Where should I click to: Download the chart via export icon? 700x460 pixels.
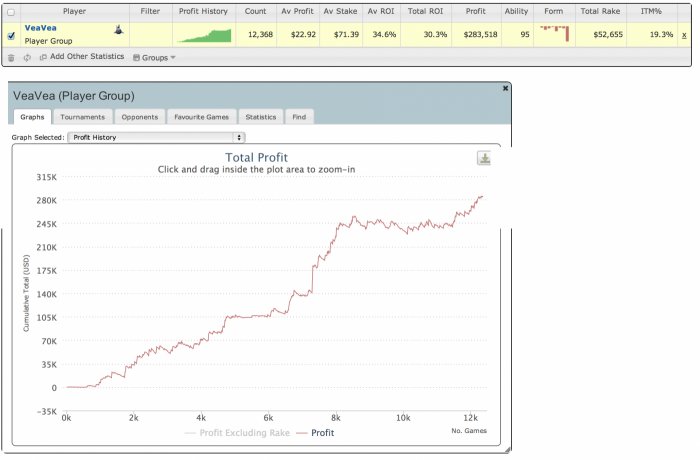pos(484,158)
